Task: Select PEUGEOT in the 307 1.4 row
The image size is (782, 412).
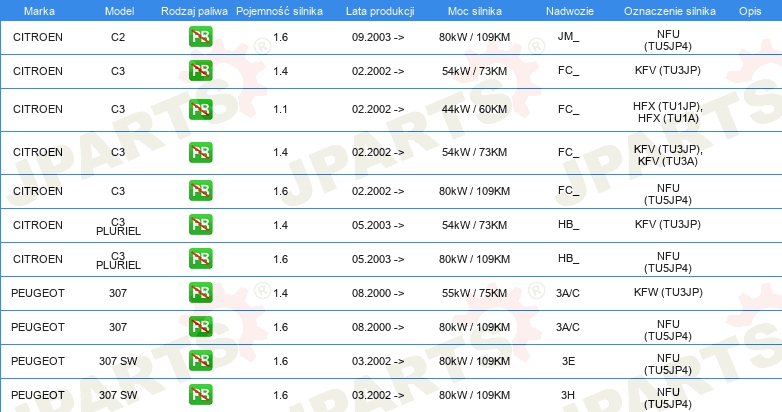Action: click(38, 293)
